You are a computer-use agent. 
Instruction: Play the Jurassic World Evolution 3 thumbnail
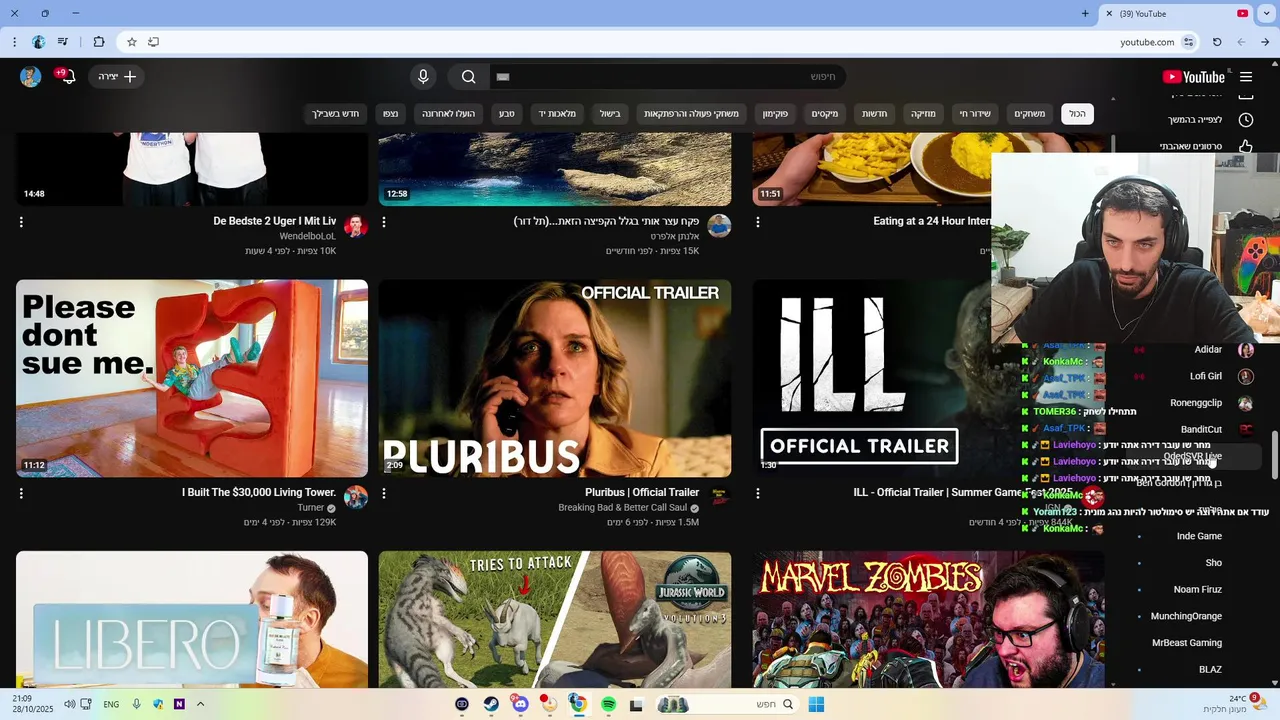click(x=555, y=620)
